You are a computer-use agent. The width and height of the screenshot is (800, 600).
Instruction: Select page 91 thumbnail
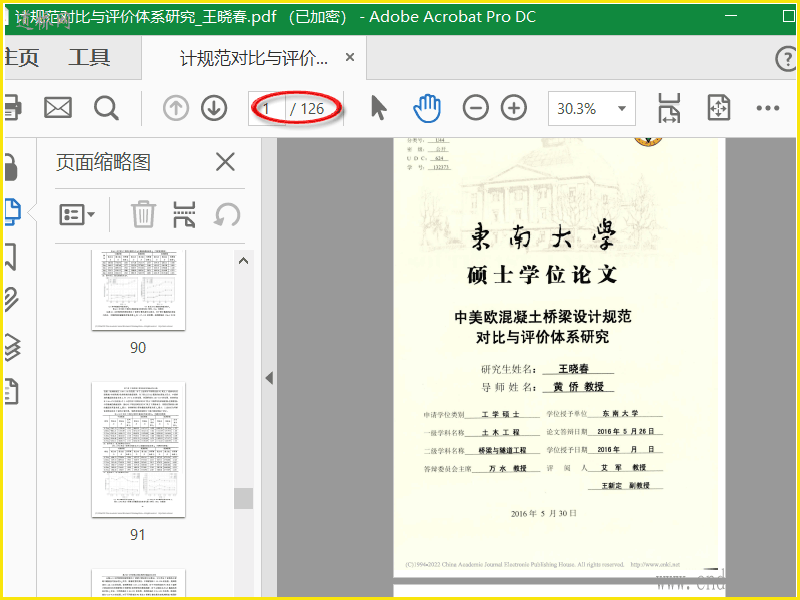138,449
